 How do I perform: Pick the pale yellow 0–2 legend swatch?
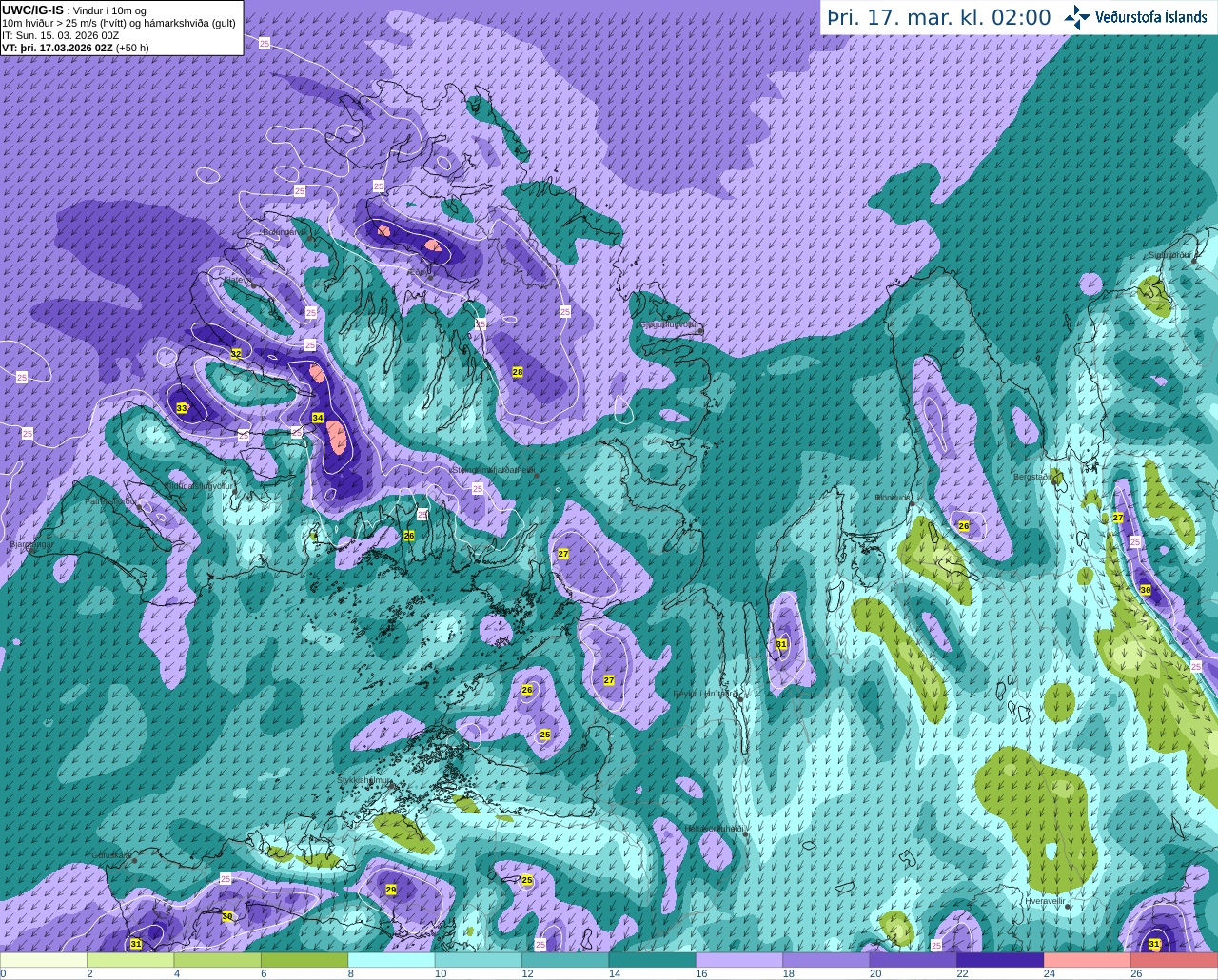[44, 960]
